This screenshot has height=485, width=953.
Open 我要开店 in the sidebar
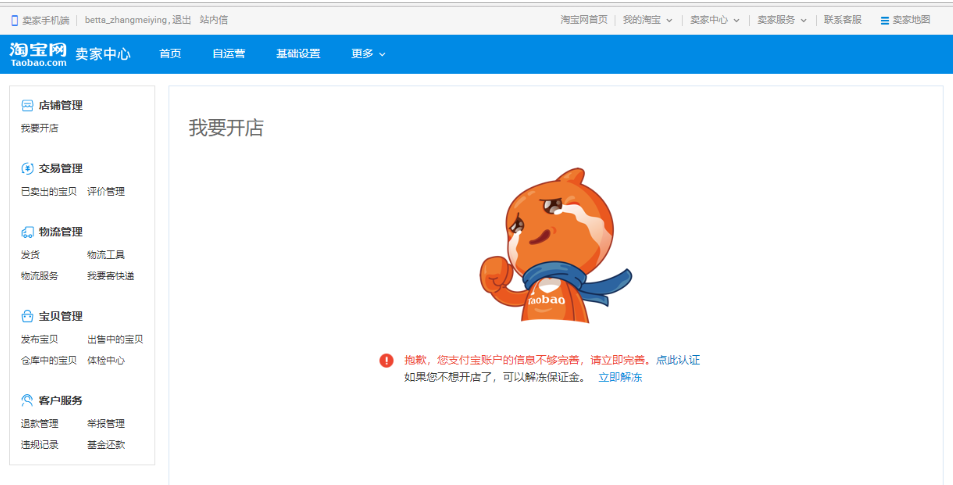(x=40, y=129)
